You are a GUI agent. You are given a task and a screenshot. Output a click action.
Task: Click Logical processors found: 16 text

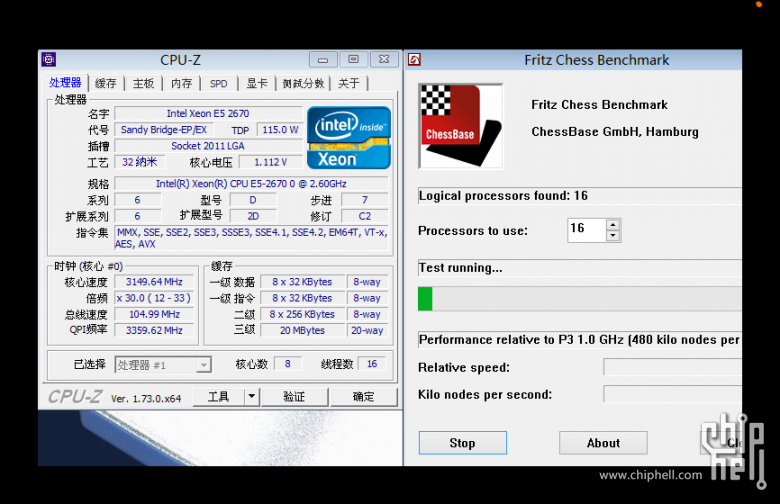click(x=503, y=196)
